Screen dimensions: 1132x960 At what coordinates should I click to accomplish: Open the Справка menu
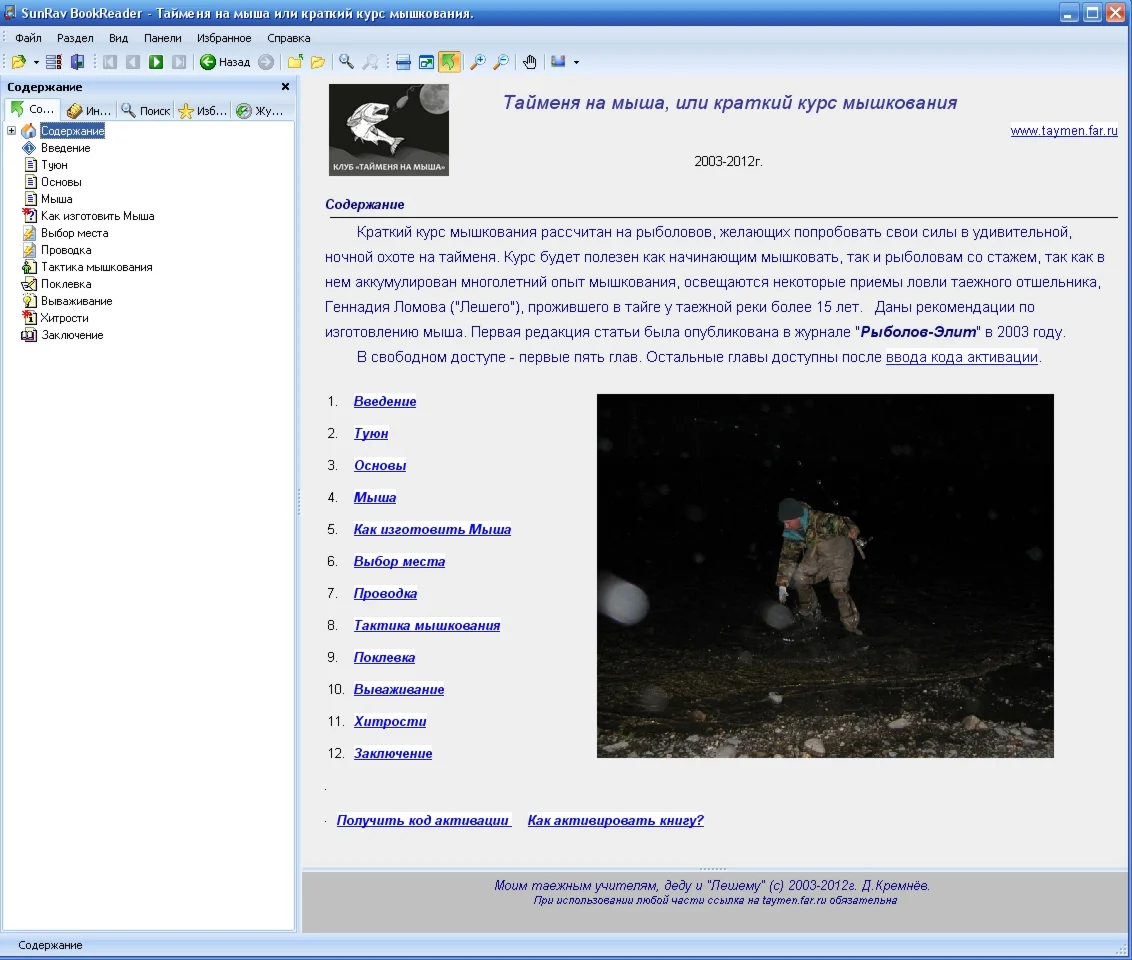(x=289, y=38)
